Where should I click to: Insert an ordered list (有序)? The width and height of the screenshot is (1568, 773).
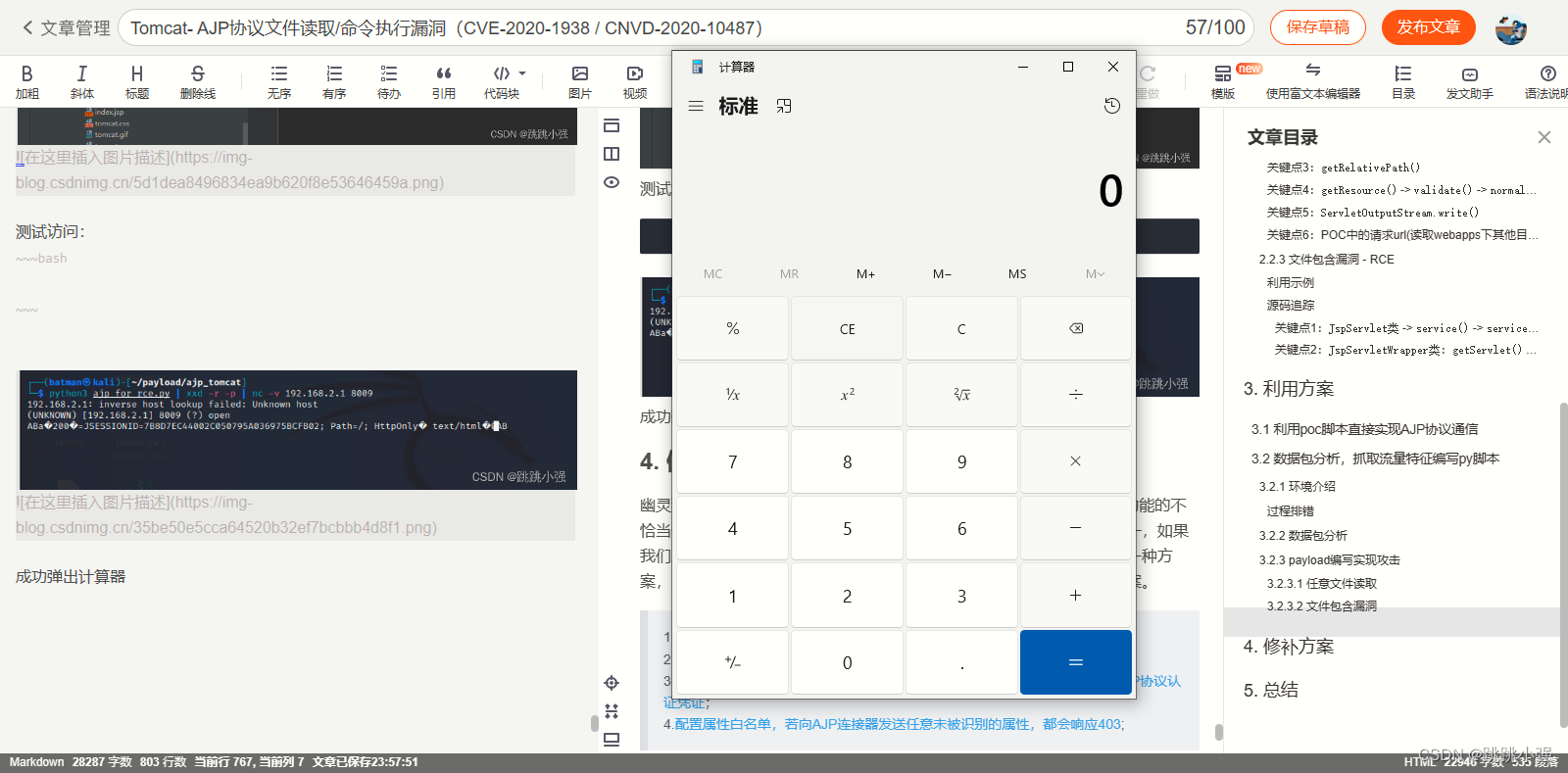click(334, 82)
